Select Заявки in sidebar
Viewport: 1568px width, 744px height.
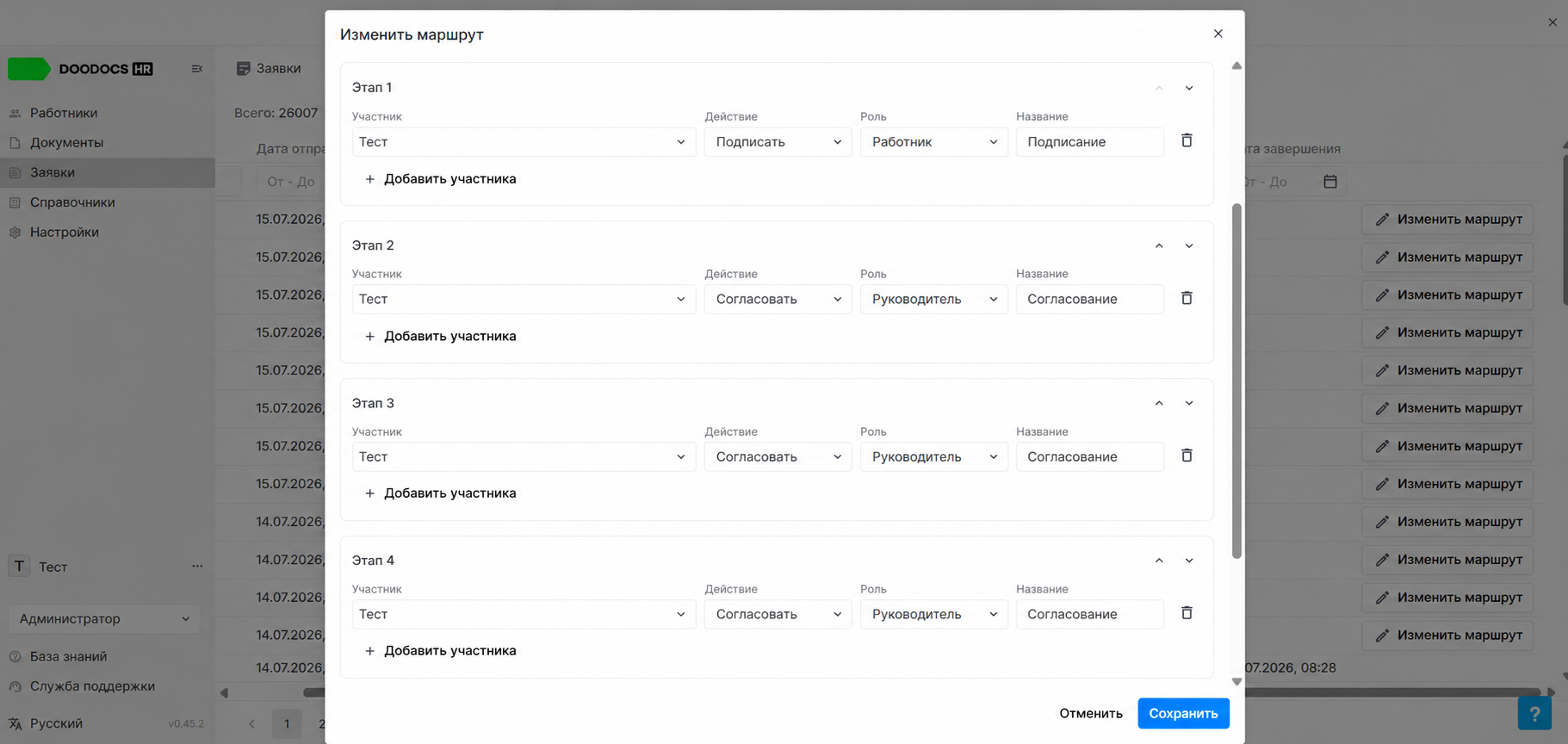[107, 172]
